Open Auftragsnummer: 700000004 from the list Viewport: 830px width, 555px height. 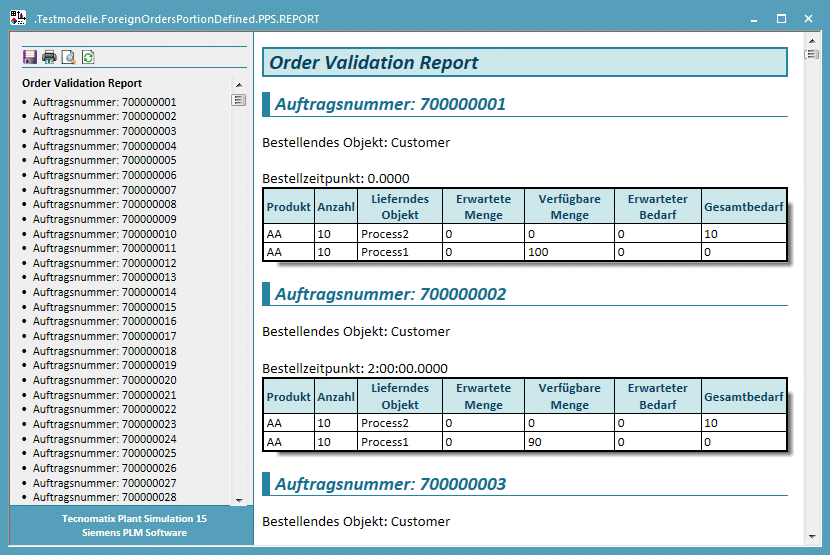(x=104, y=146)
